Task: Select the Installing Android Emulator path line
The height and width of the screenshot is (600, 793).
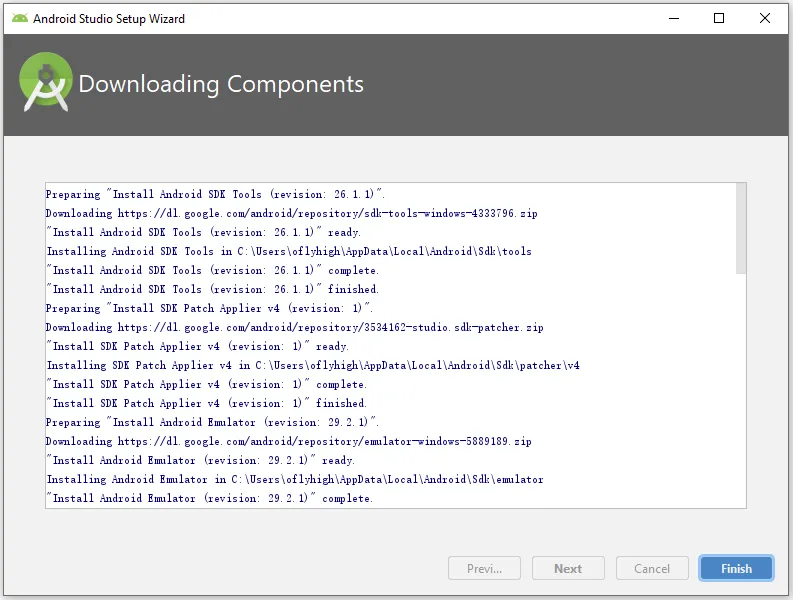Action: [295, 479]
